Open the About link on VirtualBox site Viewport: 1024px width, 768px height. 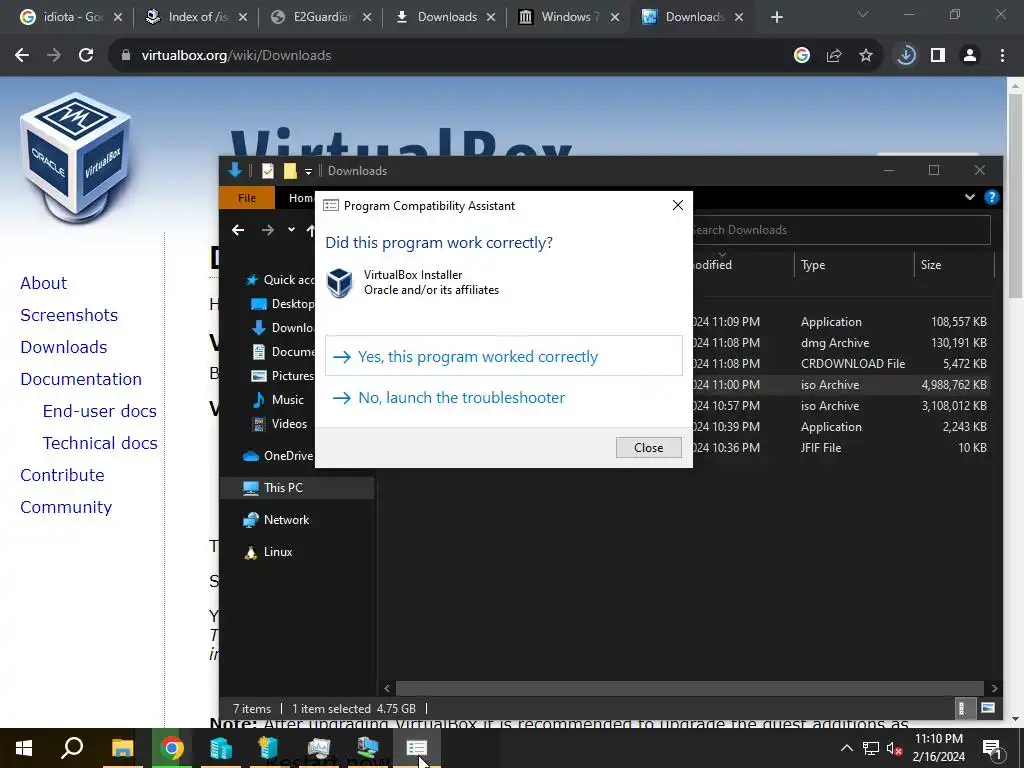pos(44,283)
